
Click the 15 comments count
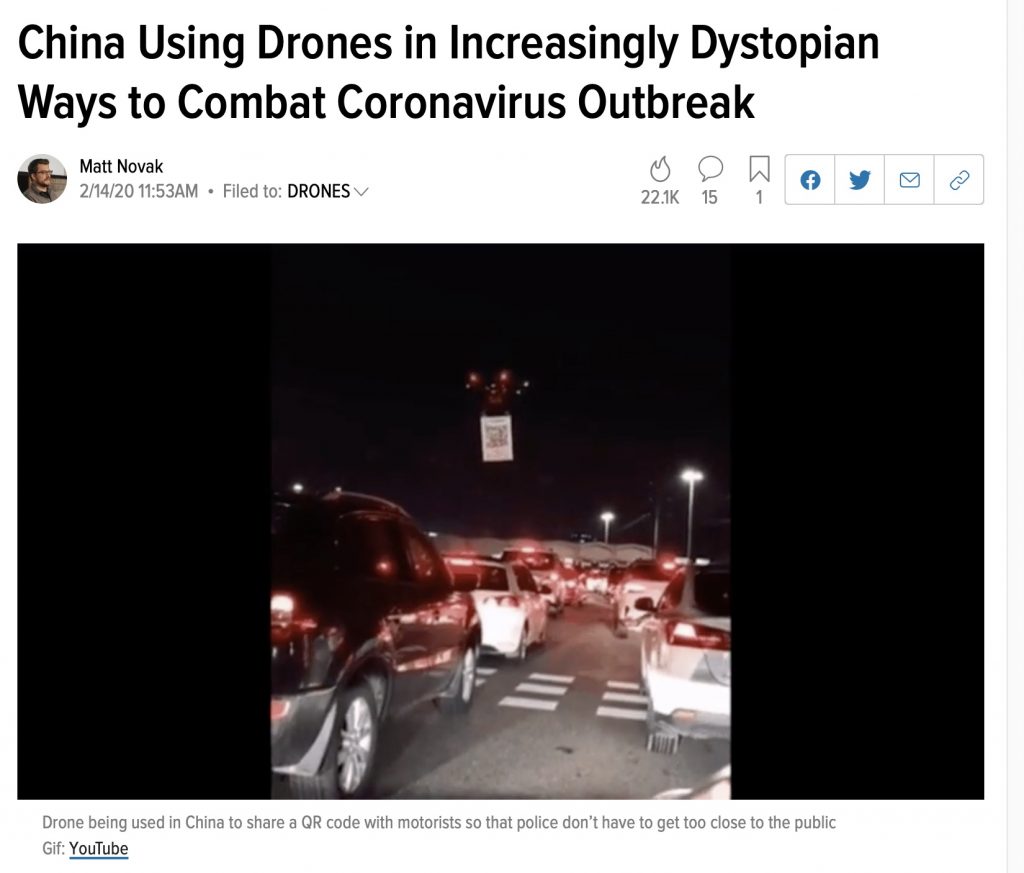click(x=709, y=197)
